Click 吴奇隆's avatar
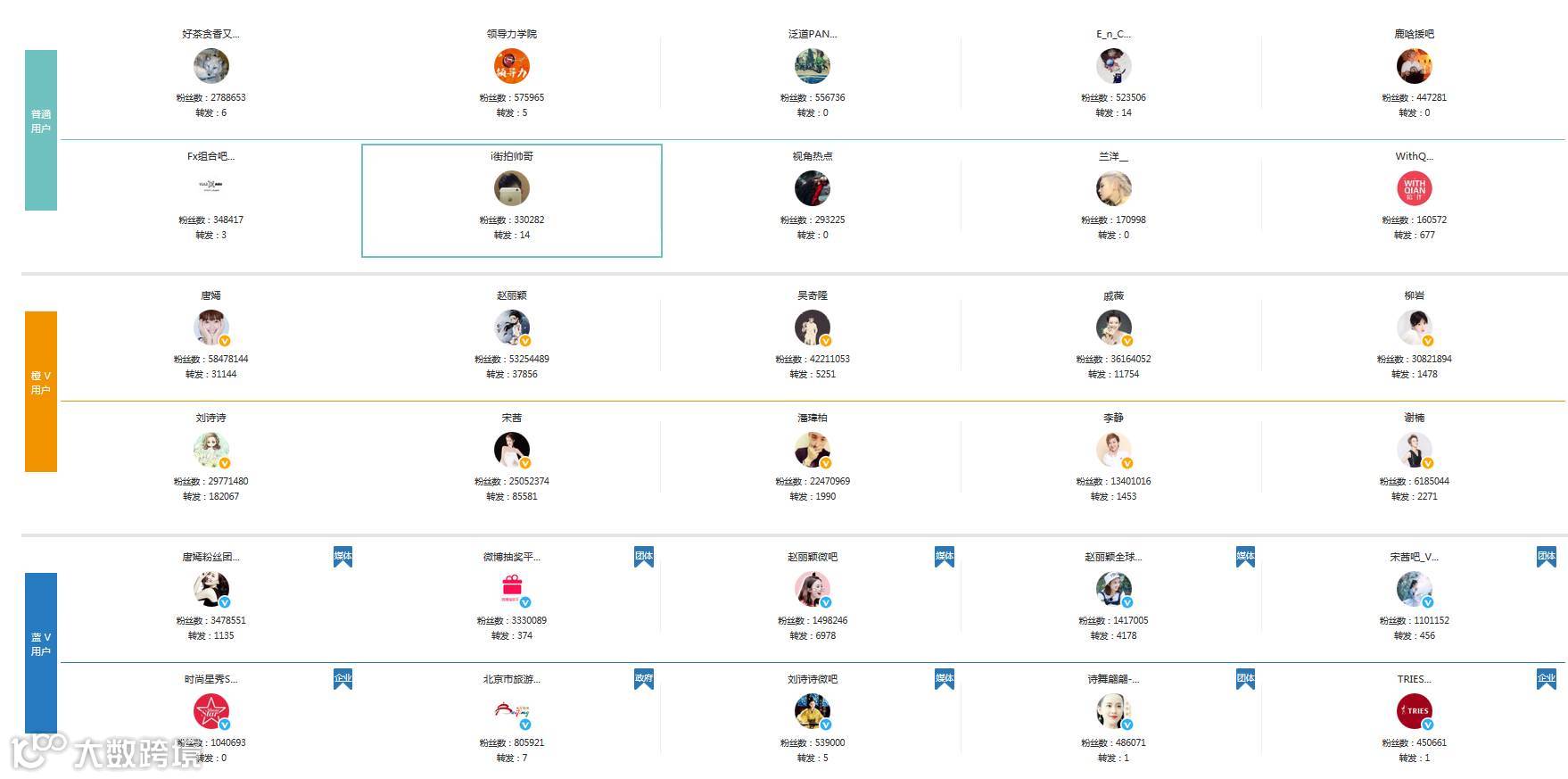1568x779 pixels. [812, 327]
